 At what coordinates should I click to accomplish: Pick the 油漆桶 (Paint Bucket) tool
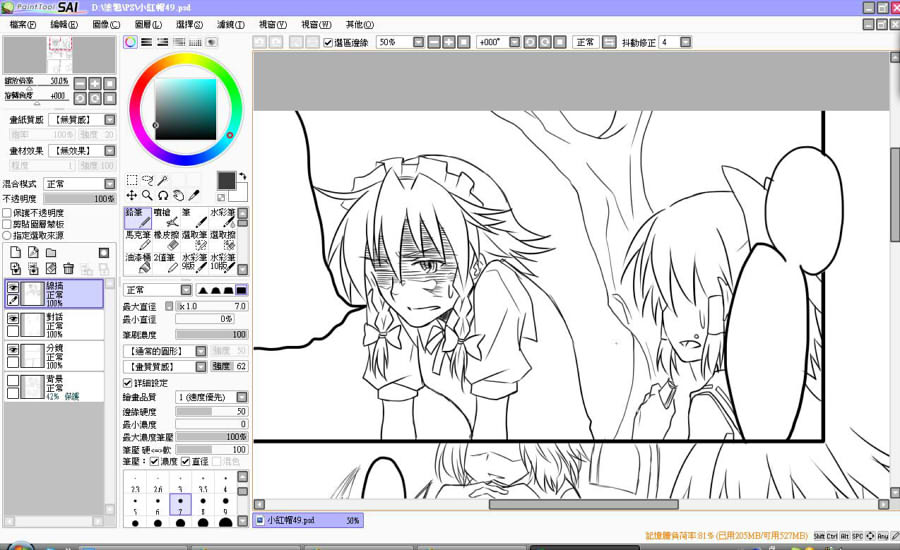tap(136, 262)
